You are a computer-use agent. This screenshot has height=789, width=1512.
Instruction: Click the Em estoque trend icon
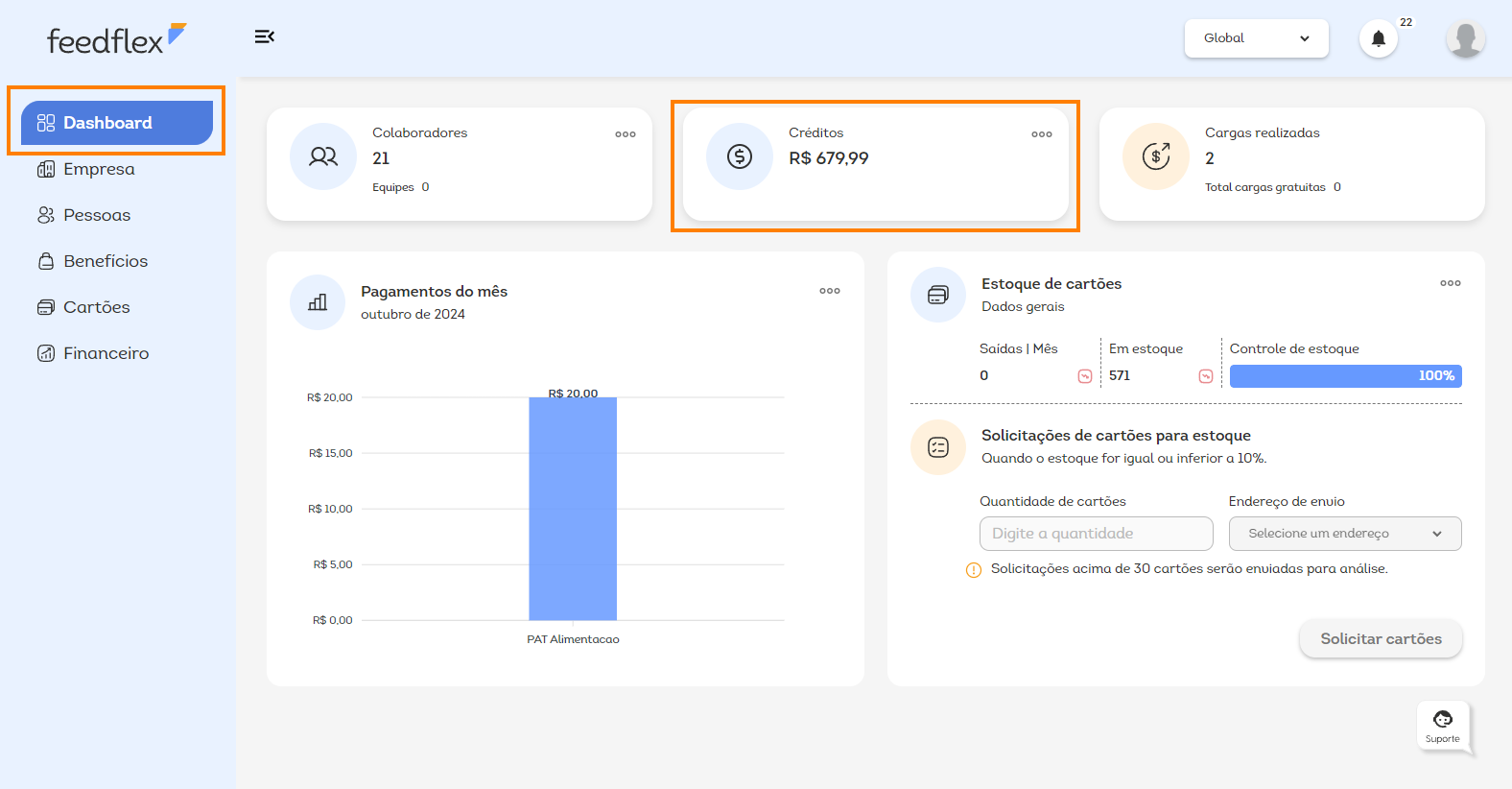[1205, 376]
